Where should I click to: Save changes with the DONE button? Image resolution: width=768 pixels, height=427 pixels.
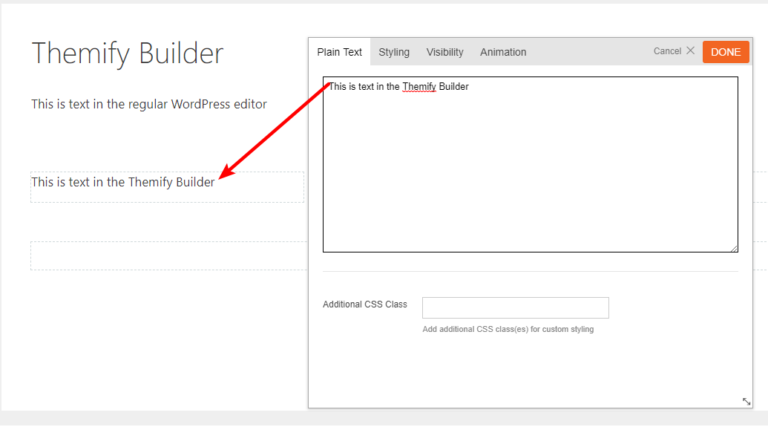(x=725, y=52)
